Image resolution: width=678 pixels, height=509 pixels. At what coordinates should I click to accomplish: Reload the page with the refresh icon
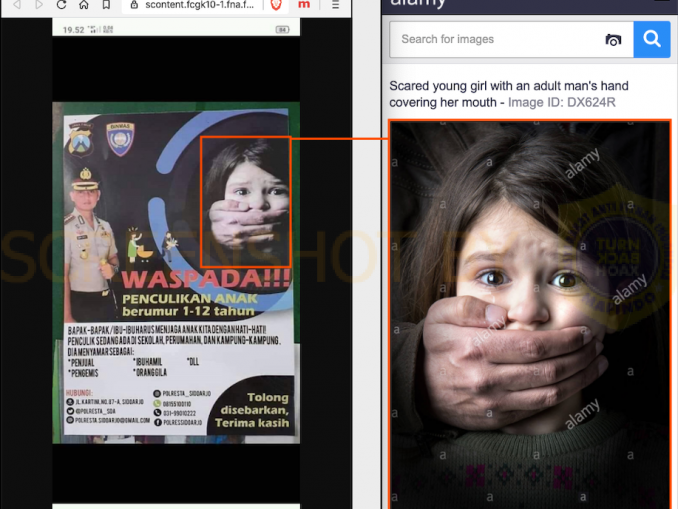pyautogui.click(x=61, y=5)
